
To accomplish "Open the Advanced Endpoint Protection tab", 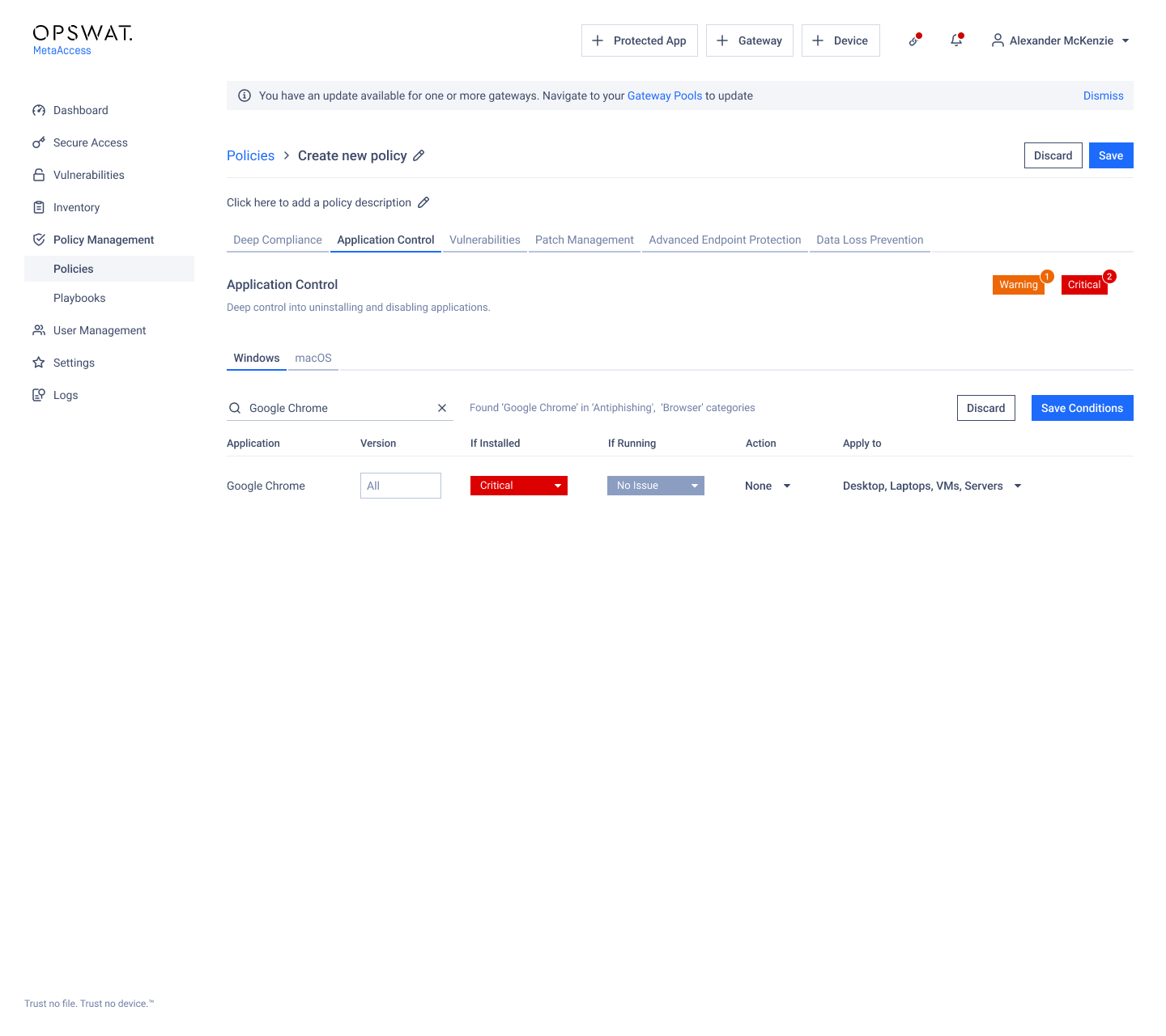I will (725, 240).
